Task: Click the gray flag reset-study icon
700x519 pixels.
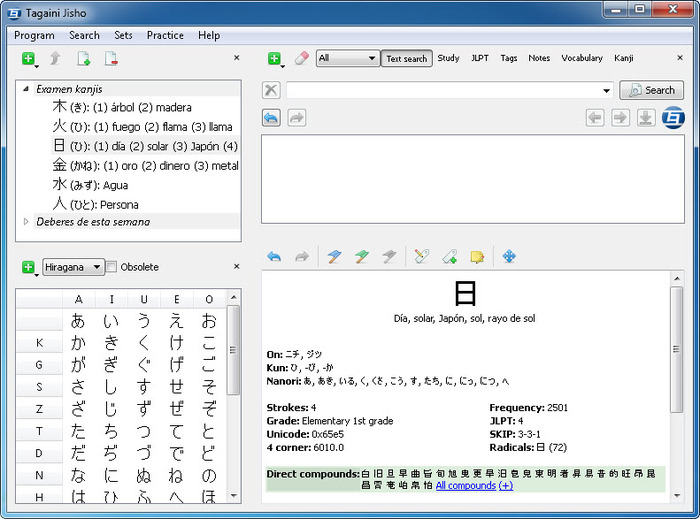Action: tap(389, 256)
